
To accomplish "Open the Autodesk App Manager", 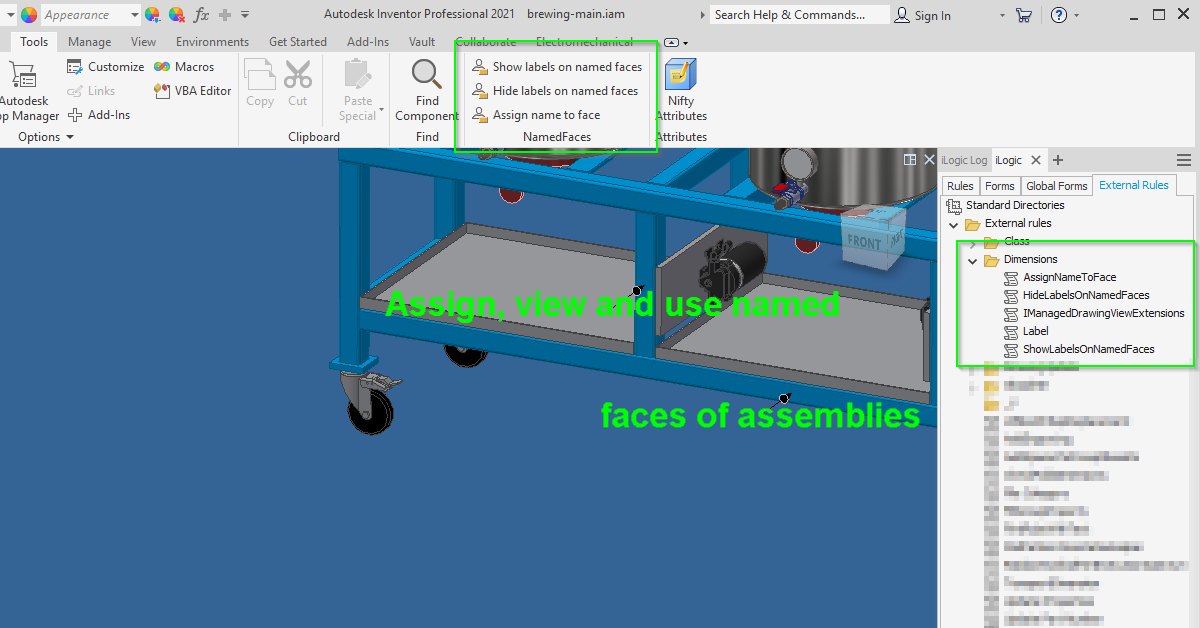I will [x=25, y=90].
